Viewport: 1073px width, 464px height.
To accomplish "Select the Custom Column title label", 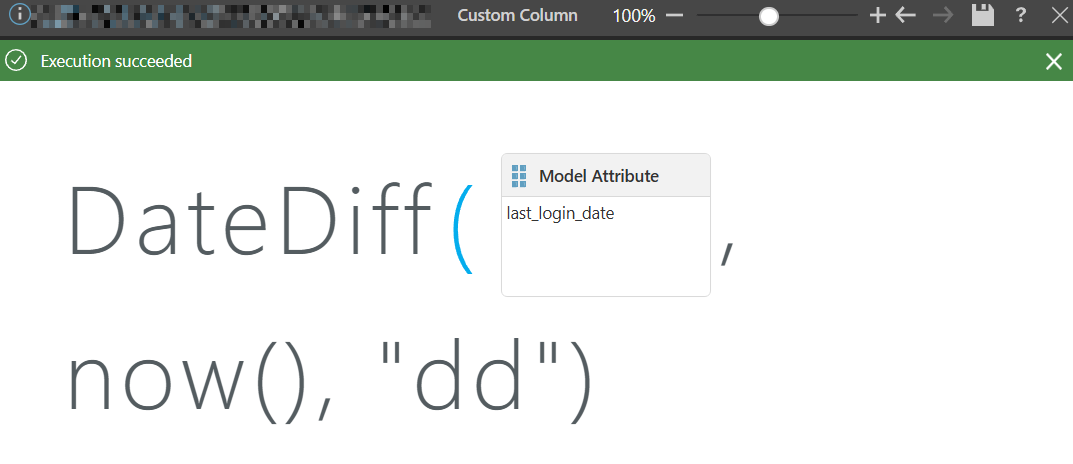I will (x=517, y=16).
